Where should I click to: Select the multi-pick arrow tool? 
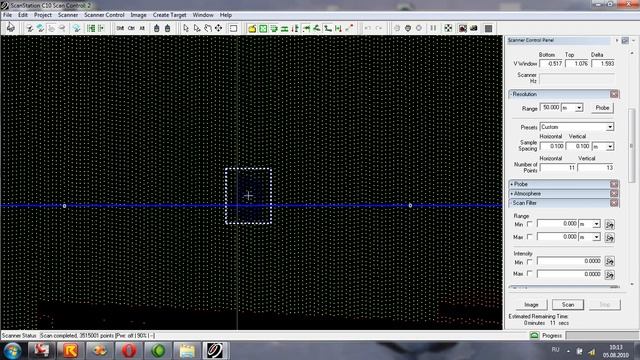click(197, 28)
